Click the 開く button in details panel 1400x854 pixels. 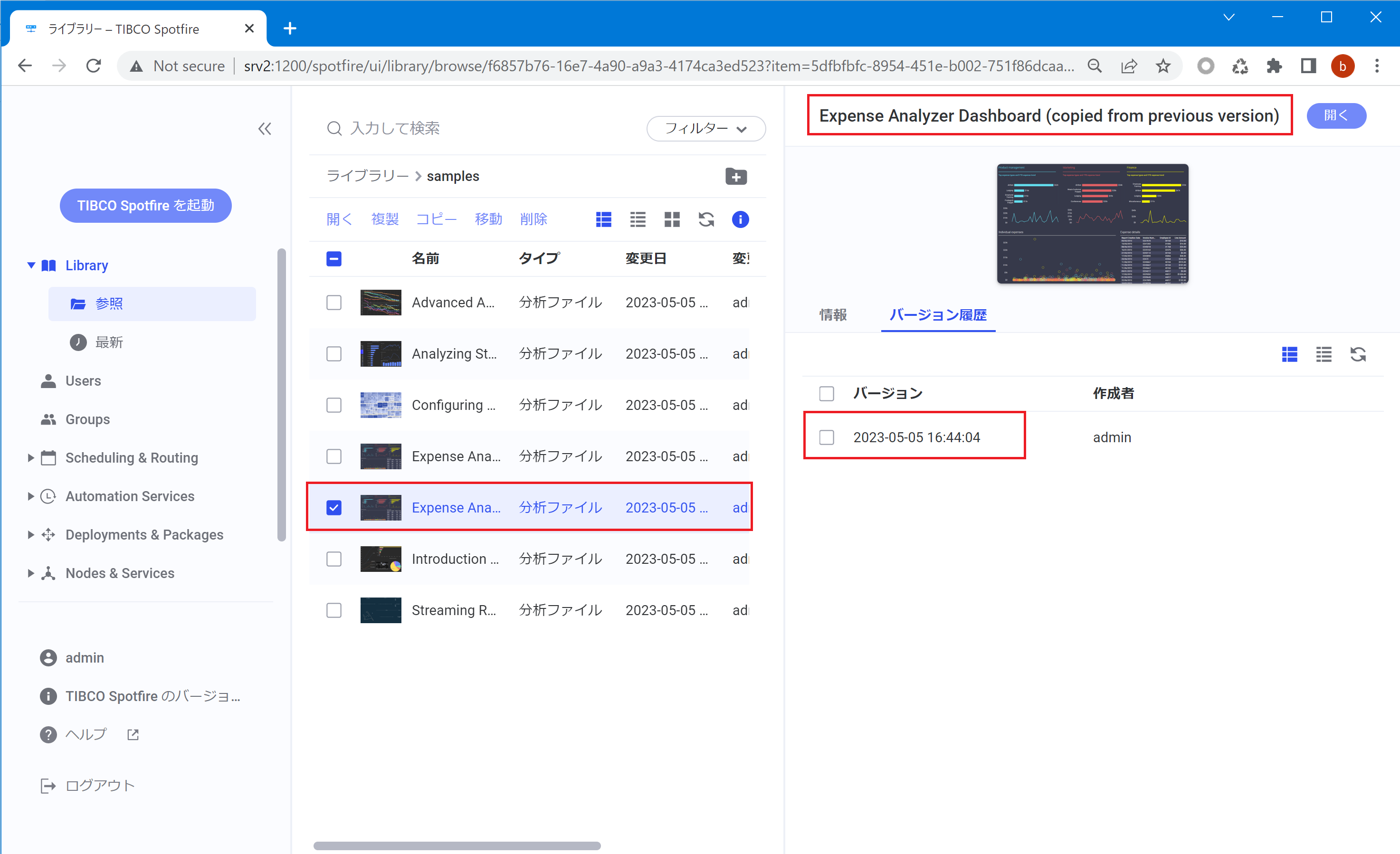(1336, 116)
